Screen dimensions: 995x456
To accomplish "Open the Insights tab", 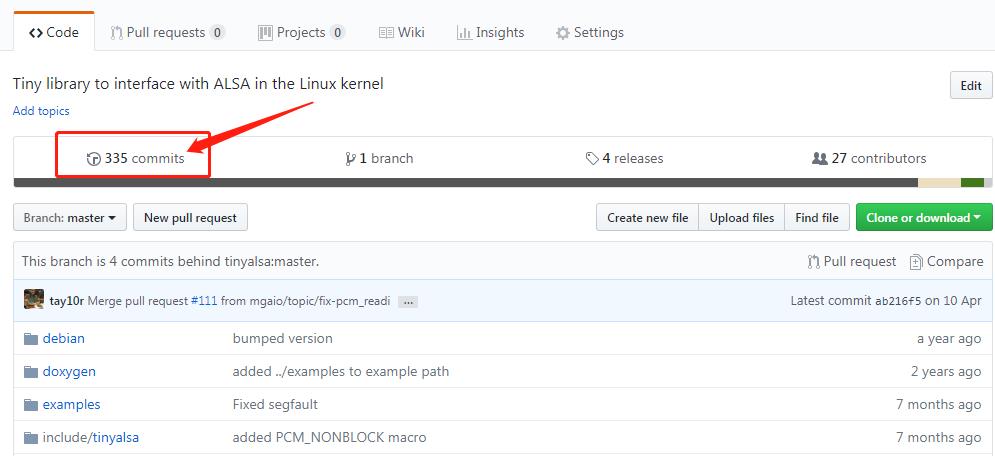I will [x=490, y=32].
